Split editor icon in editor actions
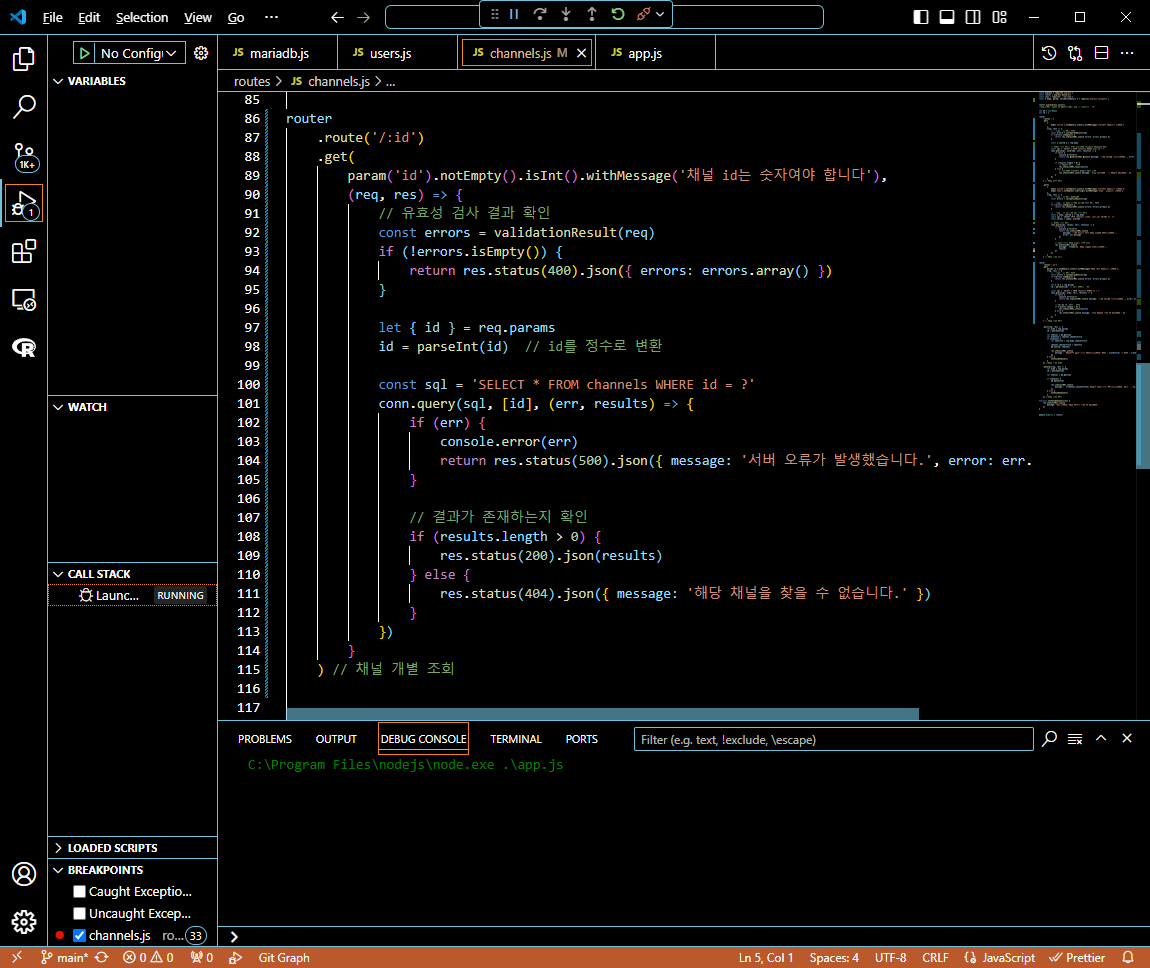Viewport: 1150px width, 968px height. [x=1101, y=53]
